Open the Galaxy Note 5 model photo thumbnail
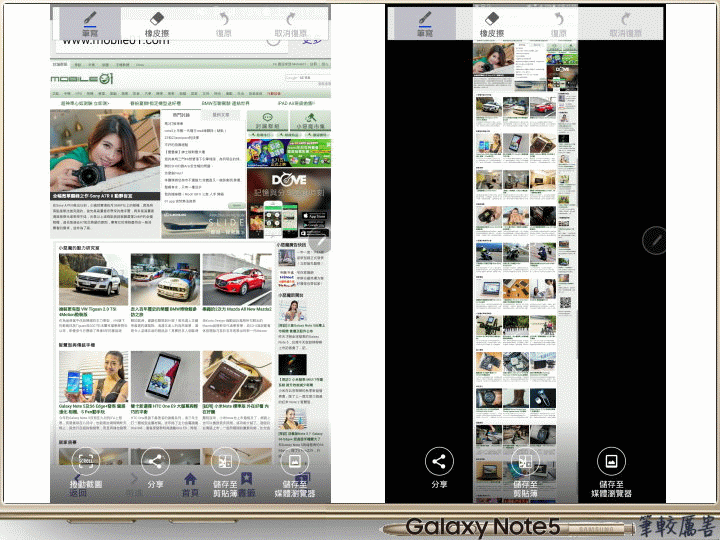The width and height of the screenshot is (720, 540). [93, 377]
